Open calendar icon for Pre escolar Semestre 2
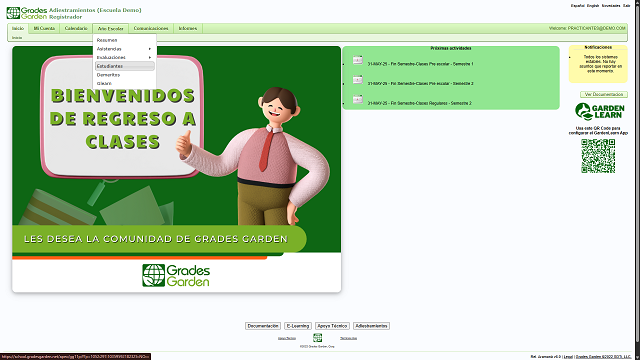The height and width of the screenshot is (360, 640). pos(358,80)
